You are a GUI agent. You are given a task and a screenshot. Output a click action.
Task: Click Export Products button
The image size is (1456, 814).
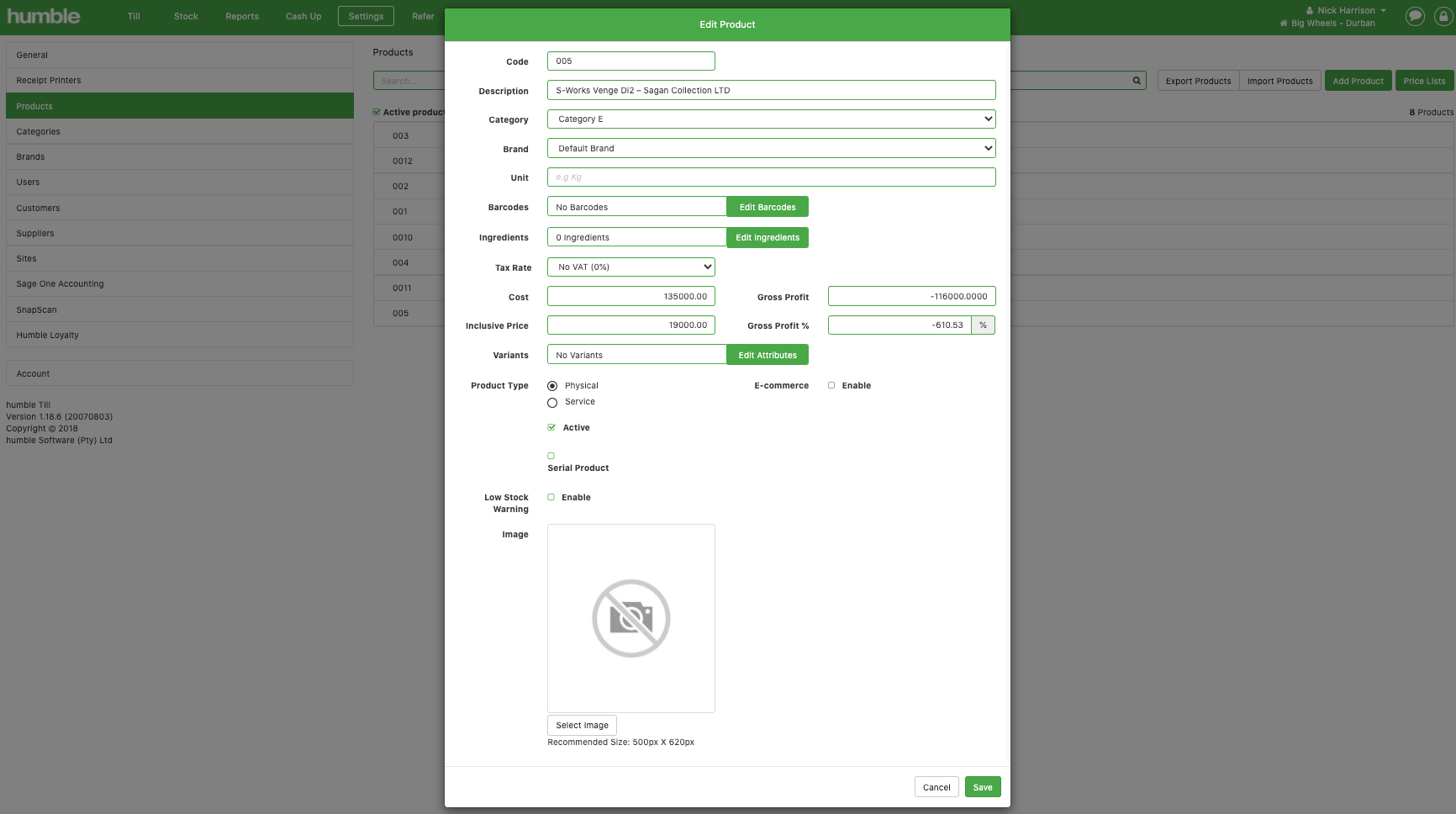click(1198, 81)
